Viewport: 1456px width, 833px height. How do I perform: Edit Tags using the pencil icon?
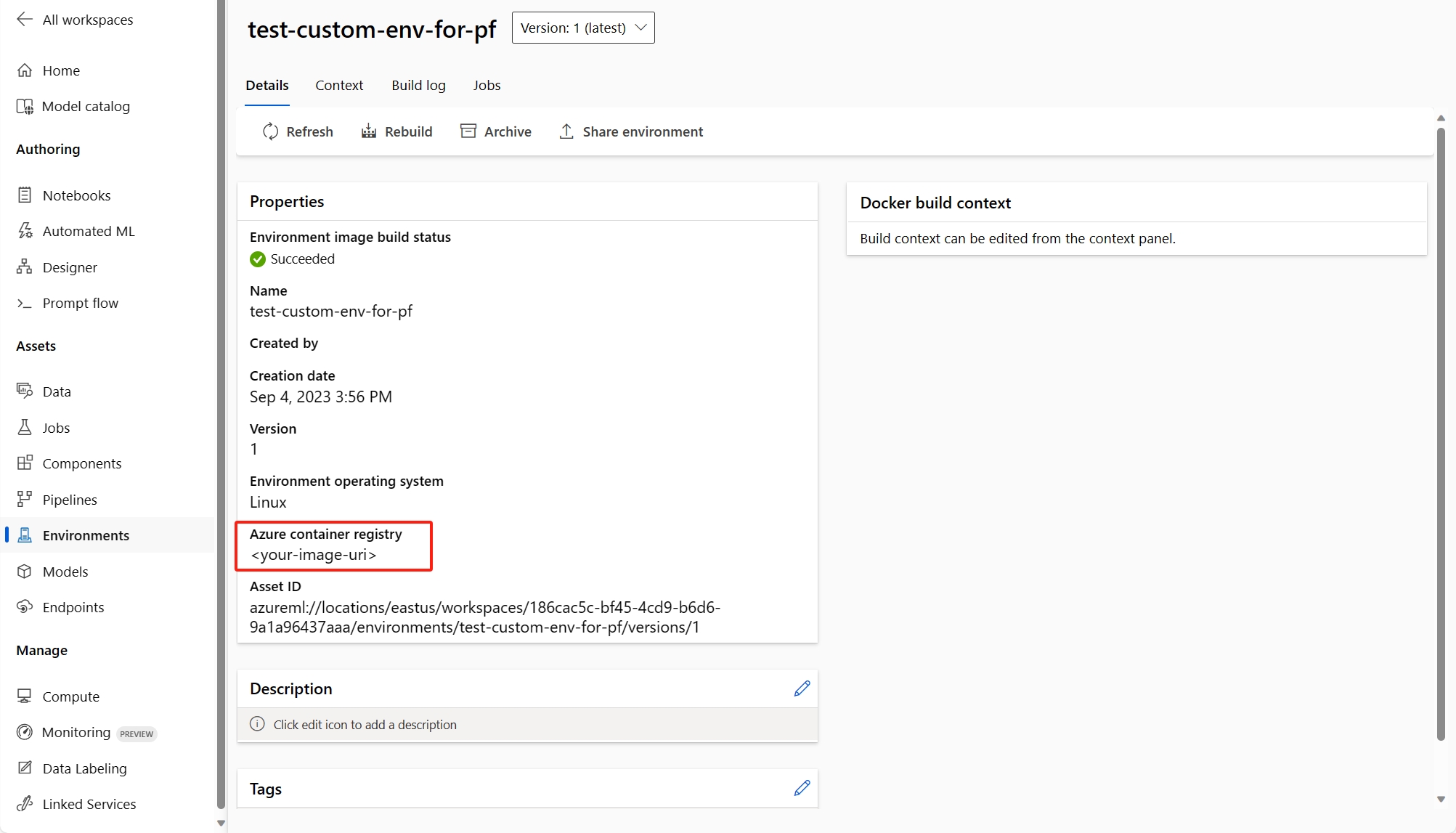(x=802, y=788)
